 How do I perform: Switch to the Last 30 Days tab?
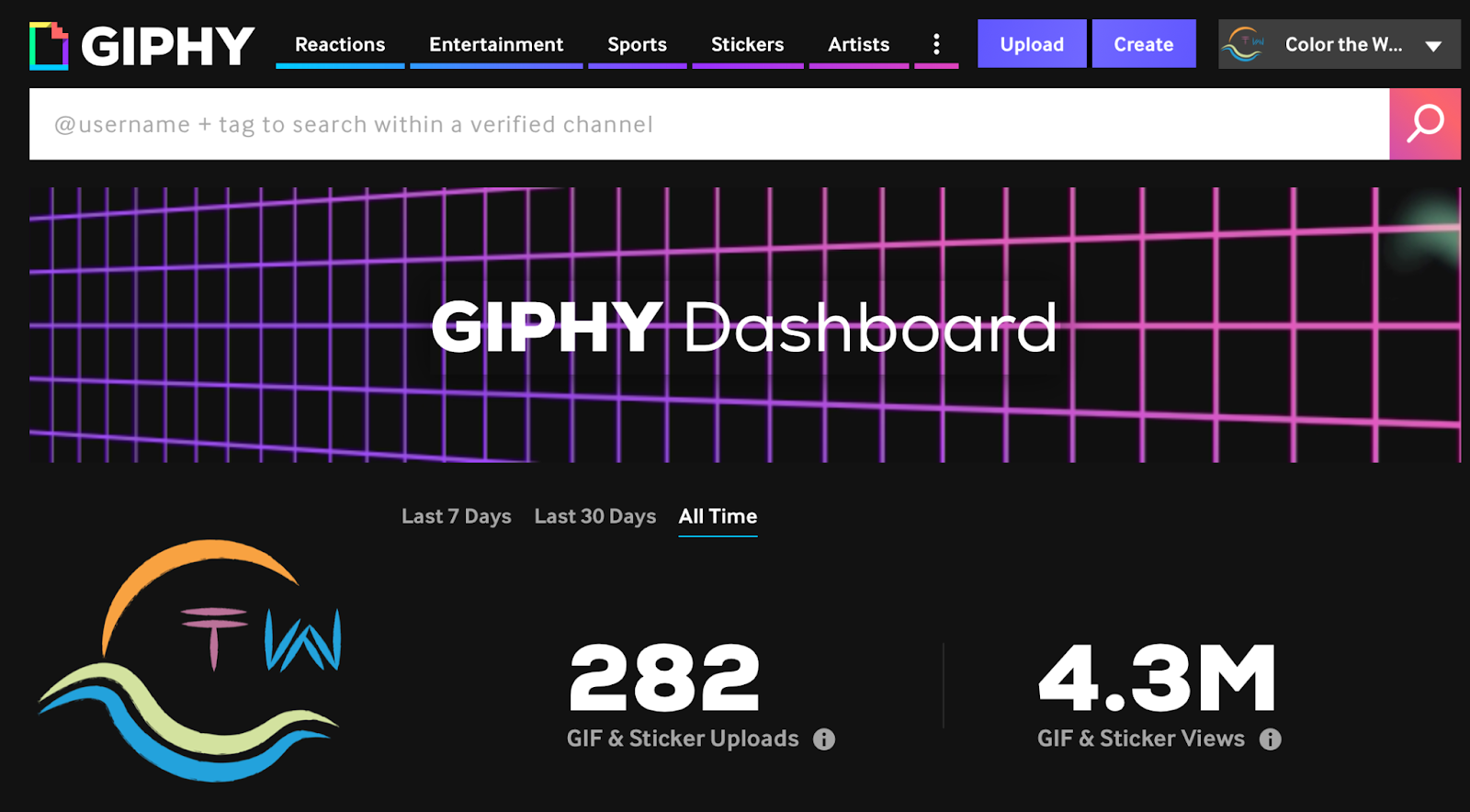pyautogui.click(x=595, y=516)
